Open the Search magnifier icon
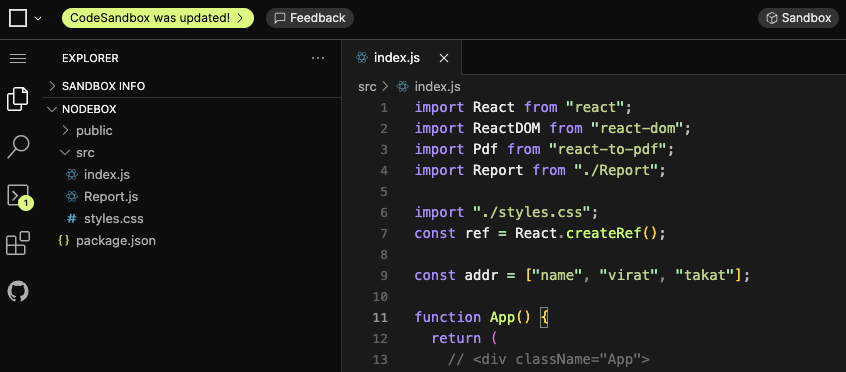Image resolution: width=846 pixels, height=372 pixels. (x=18, y=146)
